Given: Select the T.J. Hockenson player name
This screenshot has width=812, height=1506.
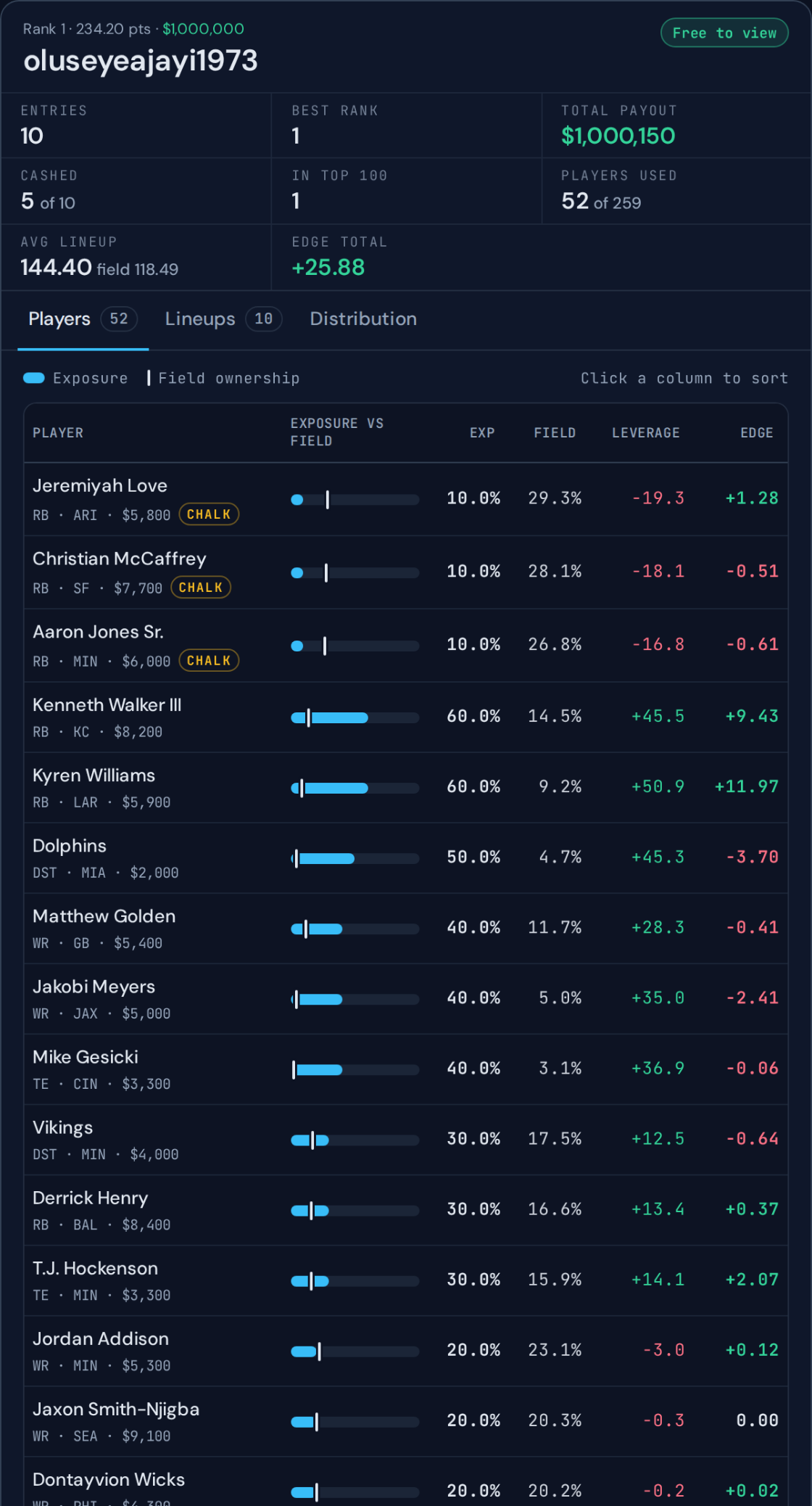Looking at the screenshot, I should point(96,1268).
